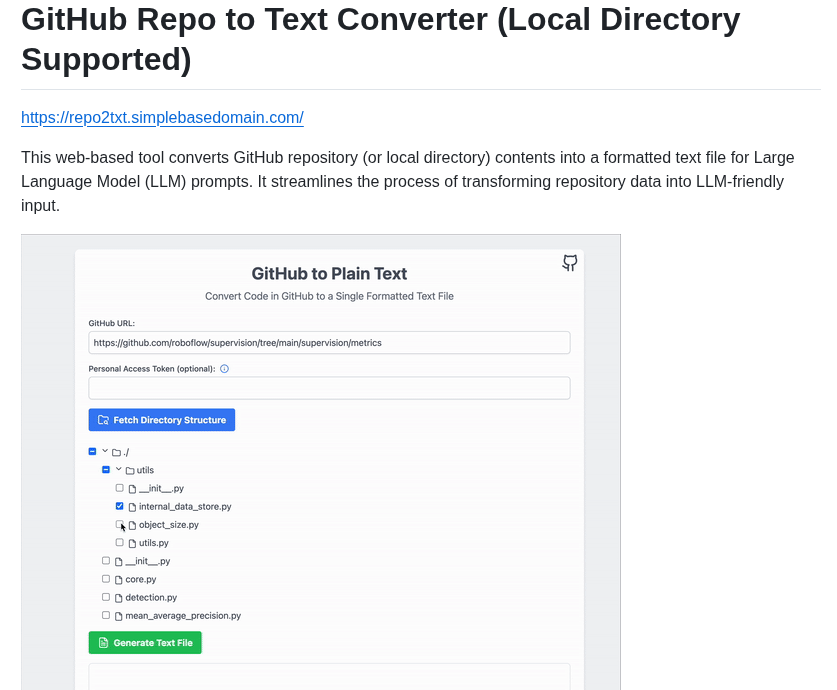The height and width of the screenshot is (690, 837).
Task: Focus the Personal Access Token input field
Action: (x=329, y=388)
